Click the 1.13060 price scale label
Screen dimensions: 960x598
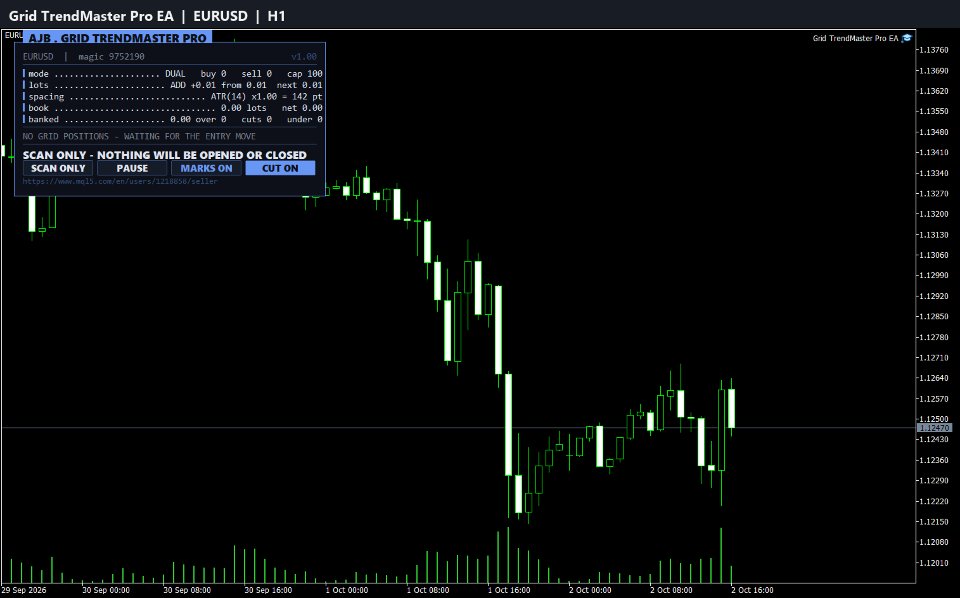(x=934, y=255)
